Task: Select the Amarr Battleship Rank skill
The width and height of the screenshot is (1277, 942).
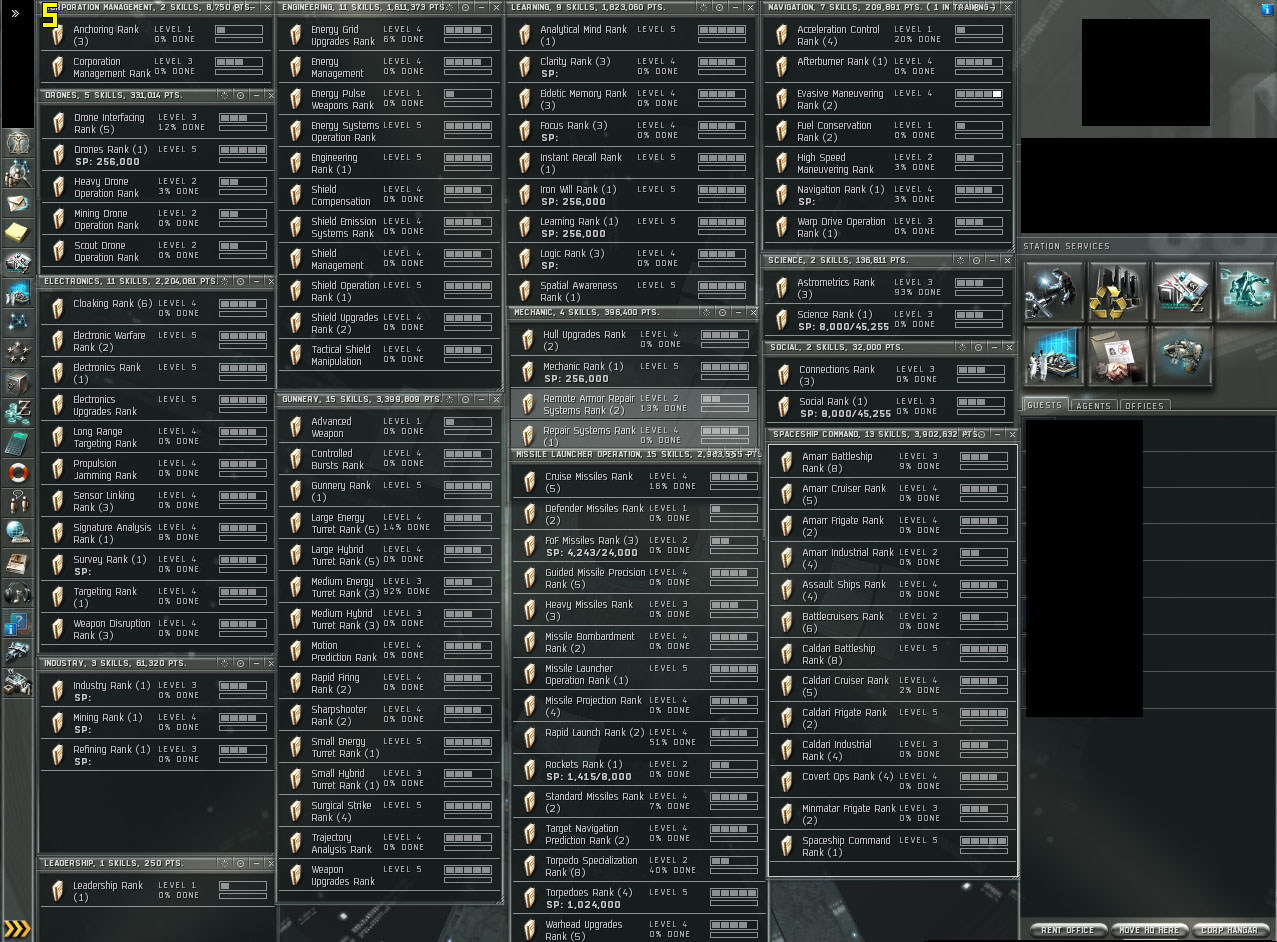Action: click(x=893, y=462)
